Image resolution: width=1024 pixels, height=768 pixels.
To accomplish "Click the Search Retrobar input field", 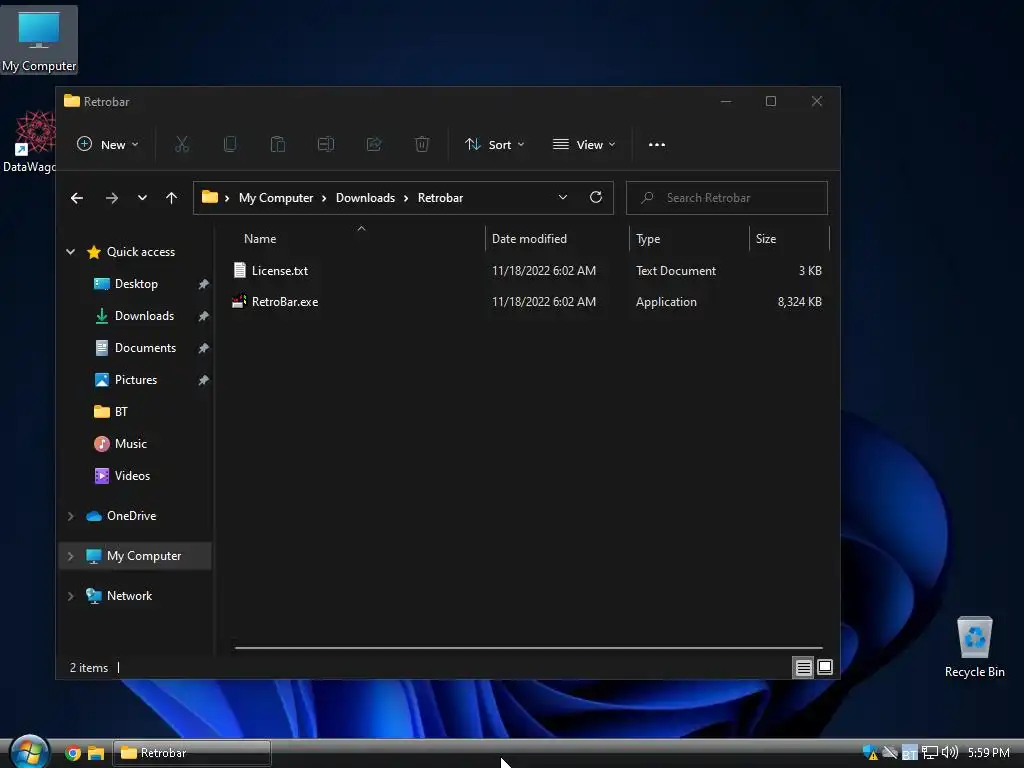I will pos(727,198).
